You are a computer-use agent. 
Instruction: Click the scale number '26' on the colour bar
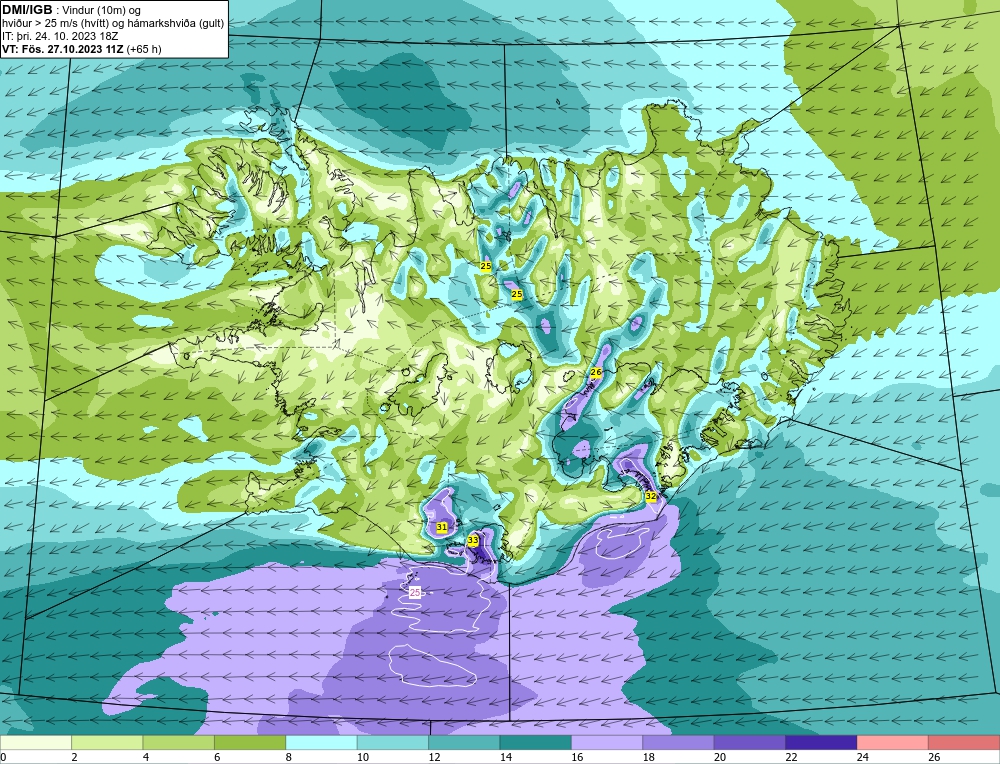tap(934, 757)
